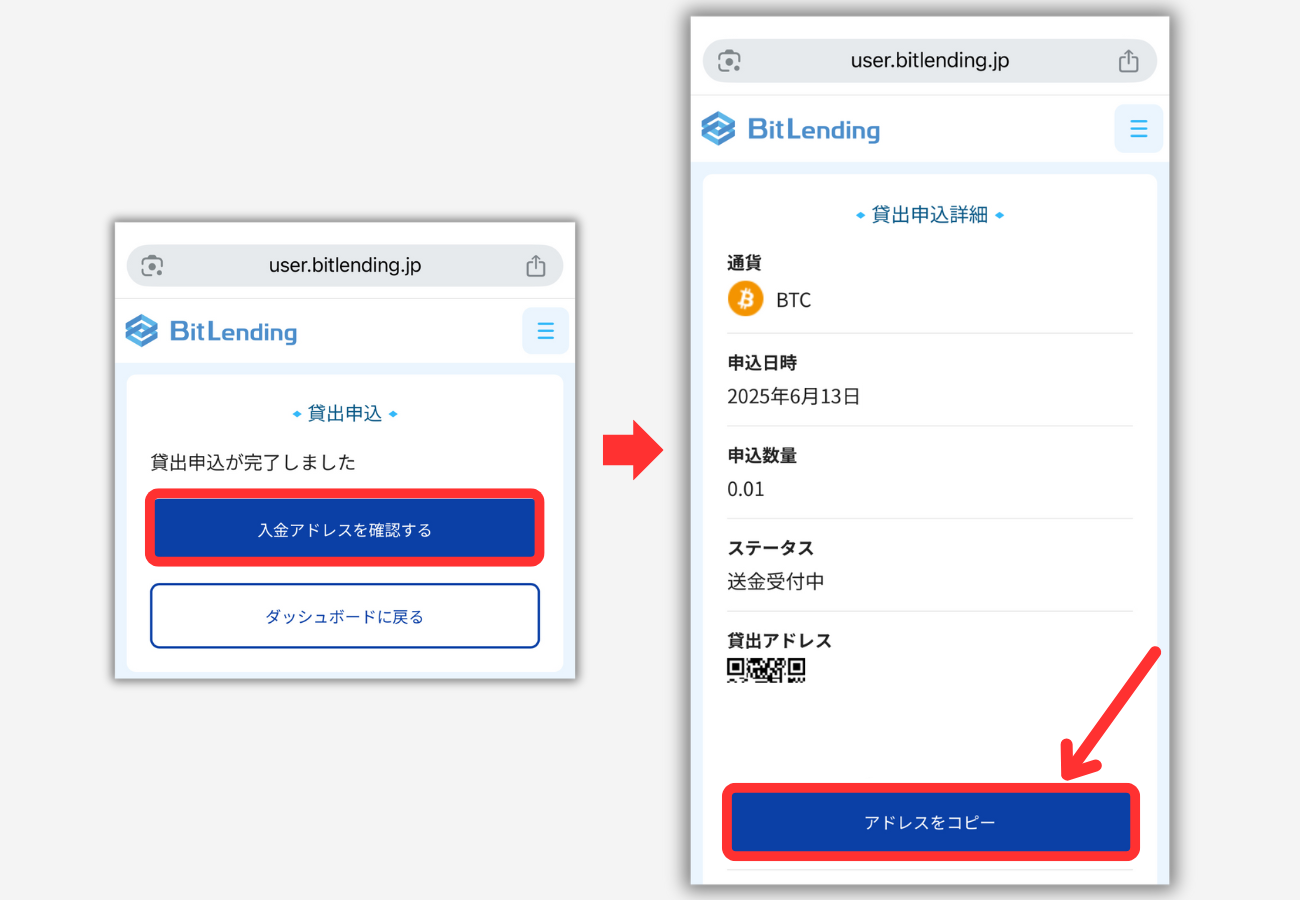Click the ダッシュボードに戻る button
Viewport: 1300px width, 900px height.
345,616
